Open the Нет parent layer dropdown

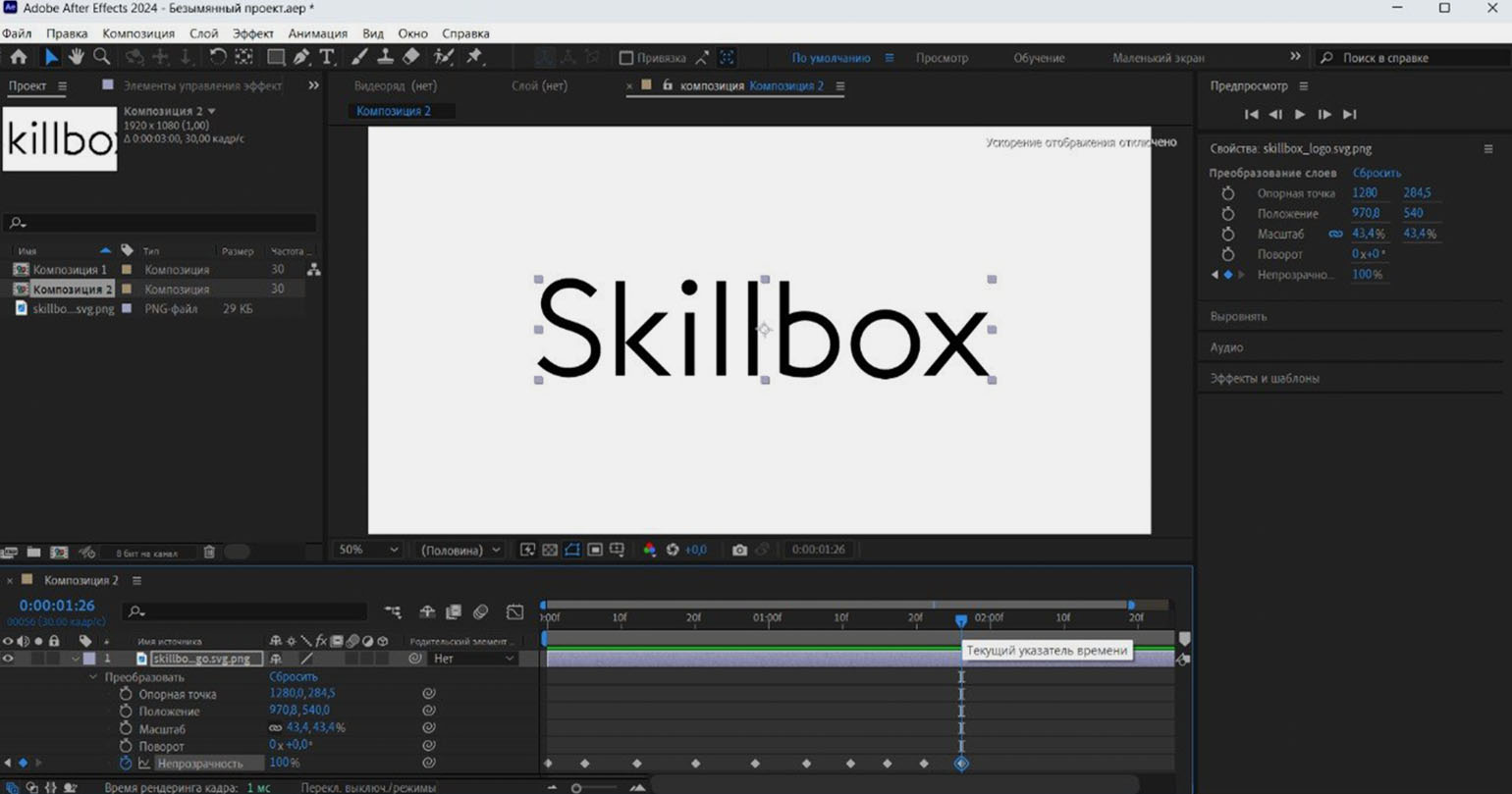[474, 659]
